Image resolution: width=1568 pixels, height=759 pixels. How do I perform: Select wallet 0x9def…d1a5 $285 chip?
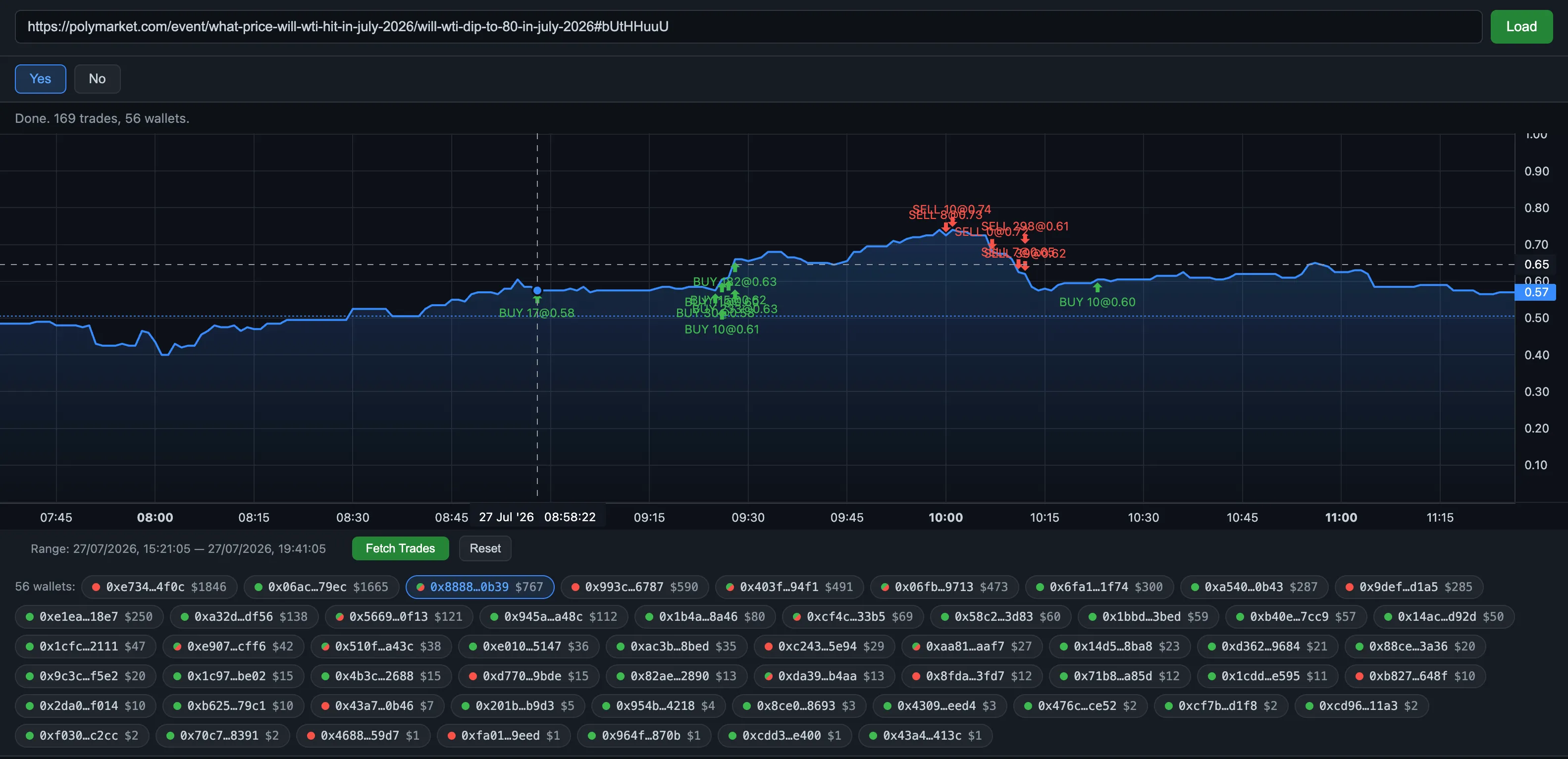tap(1409, 587)
